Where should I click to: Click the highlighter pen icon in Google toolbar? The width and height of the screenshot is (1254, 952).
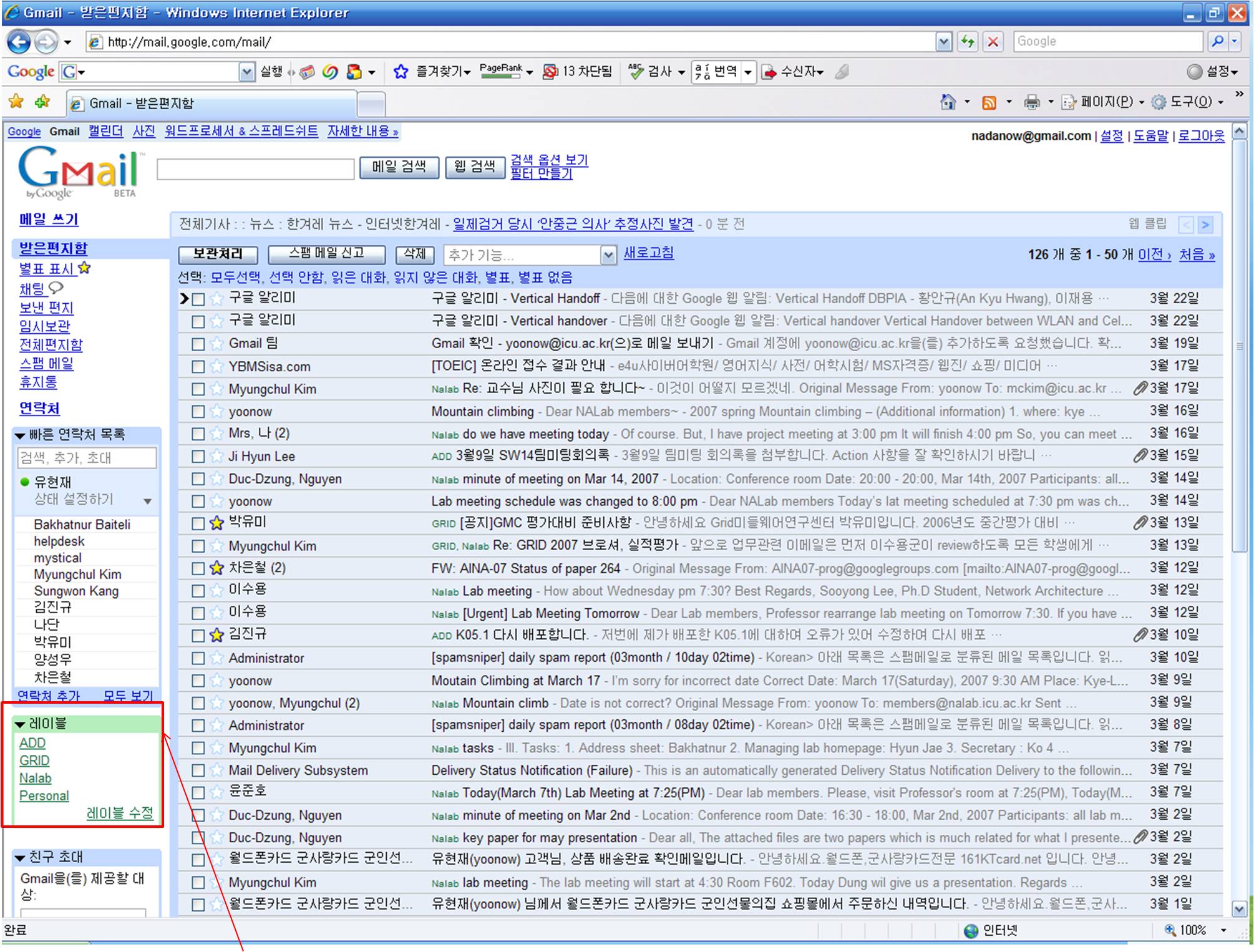tap(842, 72)
